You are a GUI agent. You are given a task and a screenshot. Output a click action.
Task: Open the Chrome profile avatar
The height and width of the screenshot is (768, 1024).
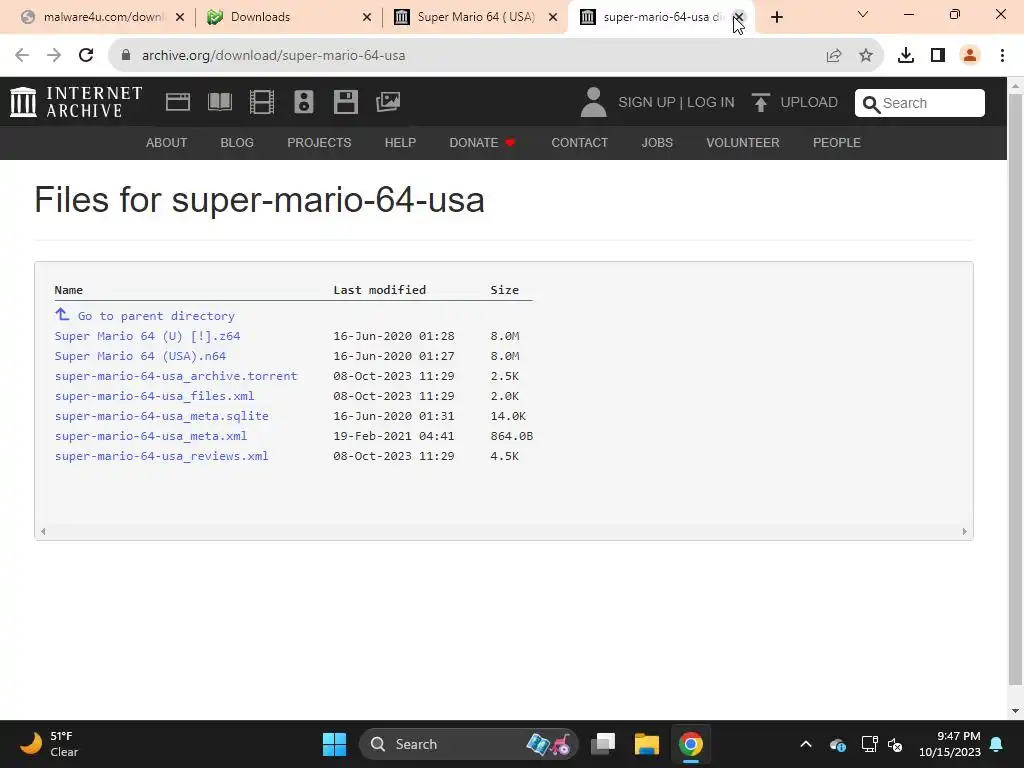coord(970,56)
